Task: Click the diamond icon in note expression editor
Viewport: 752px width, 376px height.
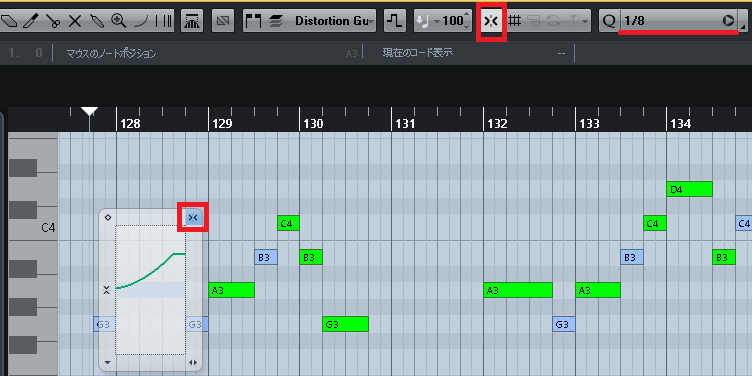Action: click(107, 218)
